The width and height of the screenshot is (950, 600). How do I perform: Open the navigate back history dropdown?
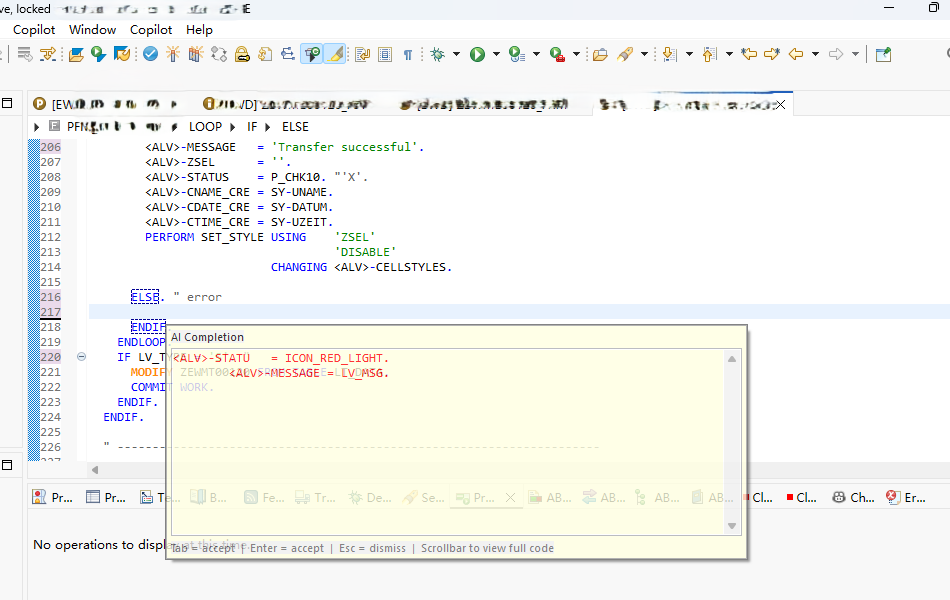pos(815,55)
